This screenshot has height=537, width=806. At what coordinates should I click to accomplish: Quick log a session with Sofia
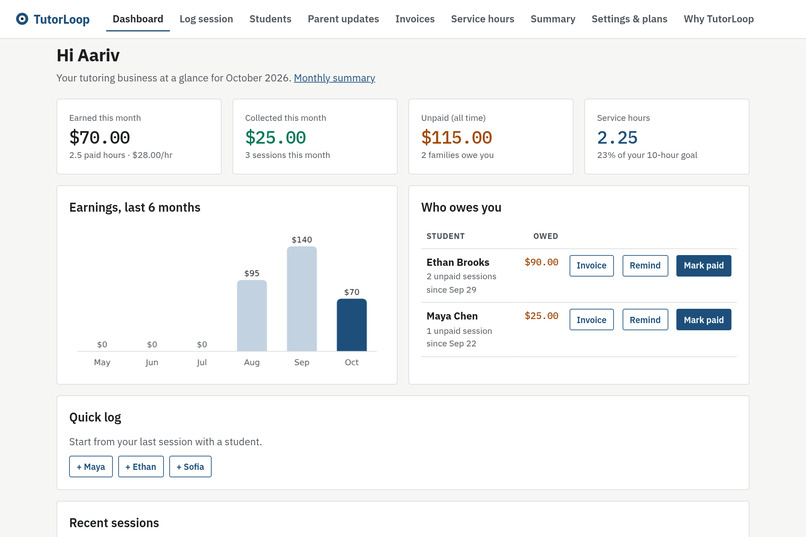(190, 467)
